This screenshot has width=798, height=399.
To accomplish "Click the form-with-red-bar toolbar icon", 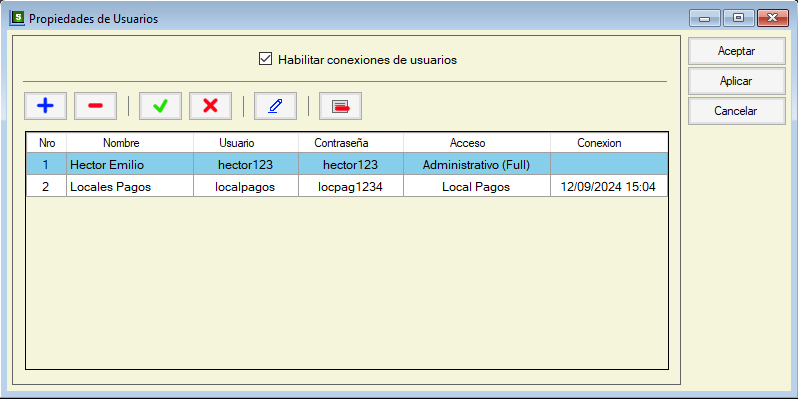I will point(340,106).
